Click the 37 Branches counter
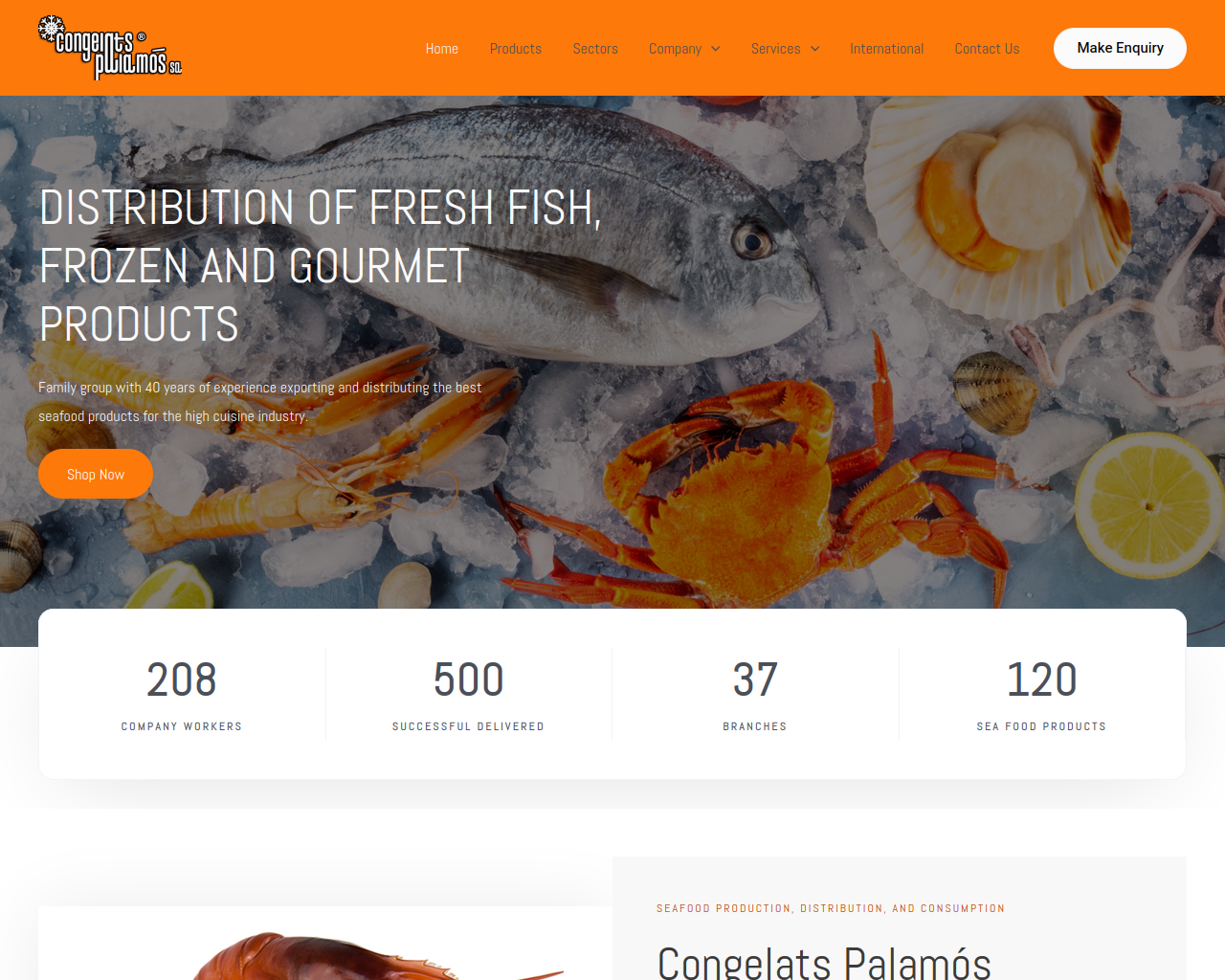The height and width of the screenshot is (980, 1225). tap(755, 694)
